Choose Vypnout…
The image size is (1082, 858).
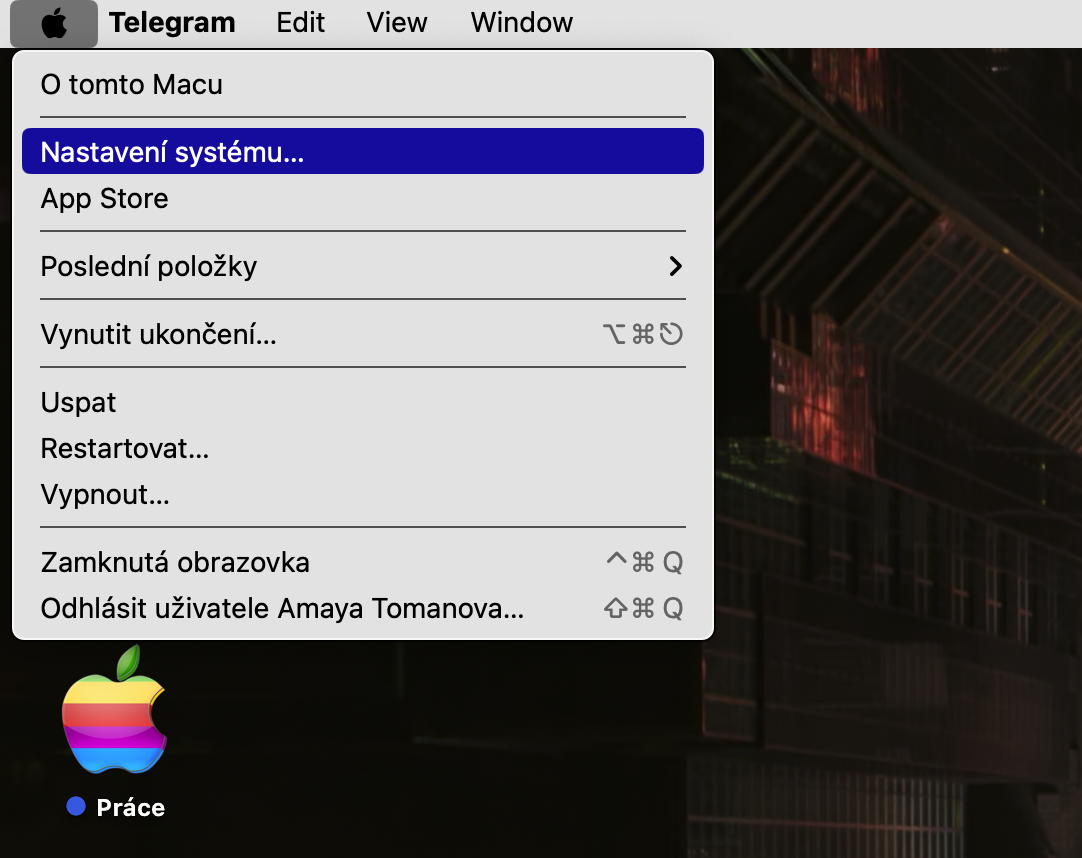363,495
